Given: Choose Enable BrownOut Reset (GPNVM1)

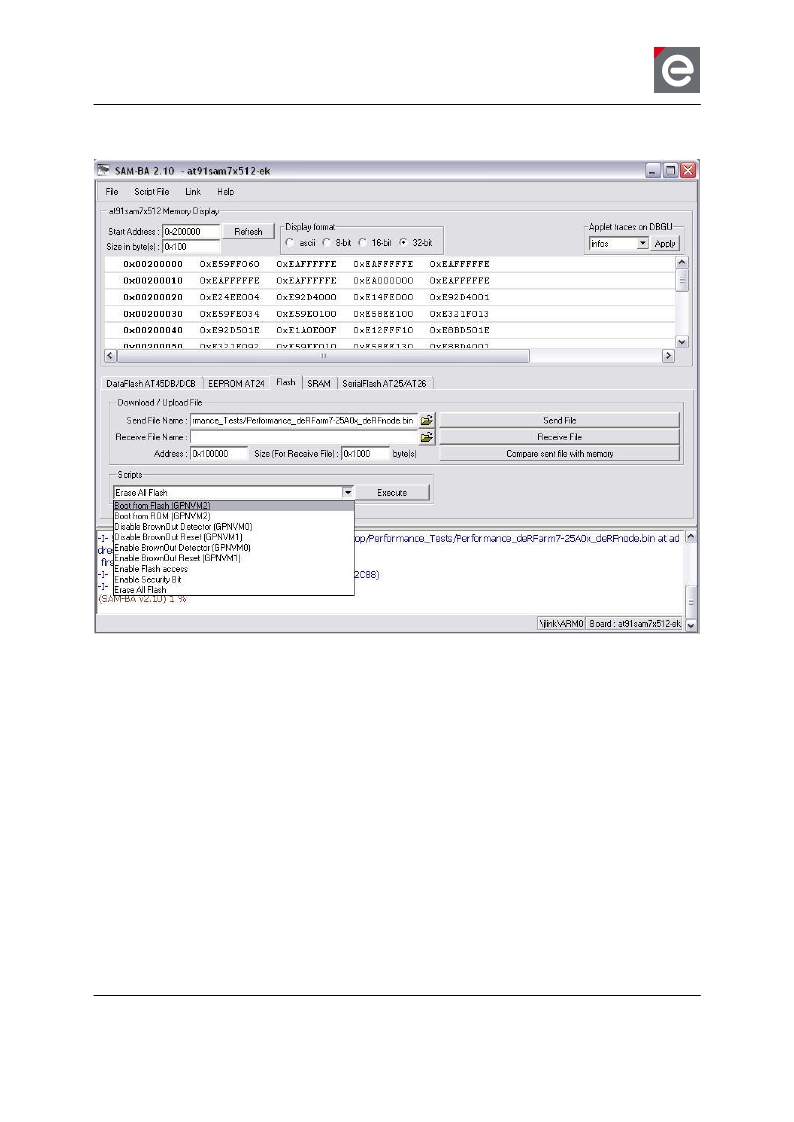Looking at the screenshot, I should click(234, 558).
